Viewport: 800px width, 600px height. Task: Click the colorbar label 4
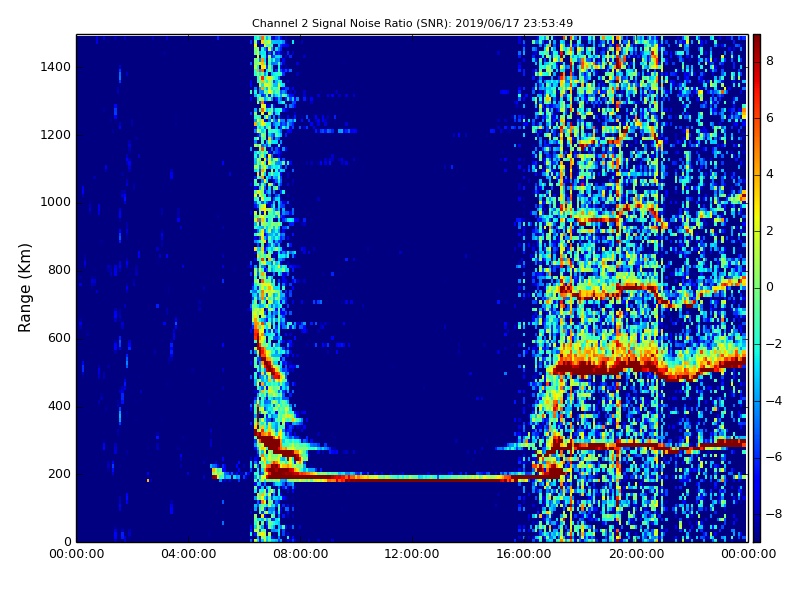770,174
